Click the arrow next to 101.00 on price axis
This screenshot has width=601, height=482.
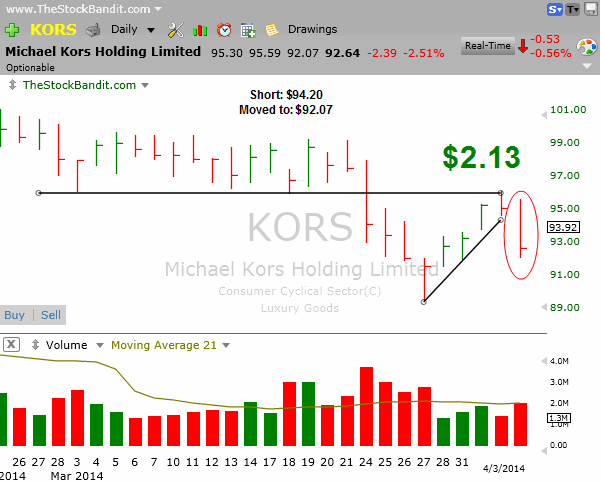(x=544, y=115)
